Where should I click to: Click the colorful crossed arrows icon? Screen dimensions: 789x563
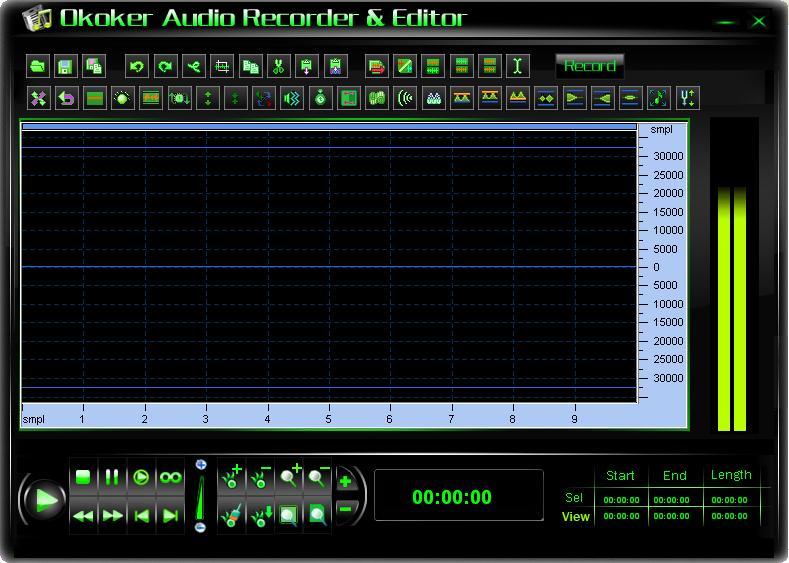[x=39, y=98]
